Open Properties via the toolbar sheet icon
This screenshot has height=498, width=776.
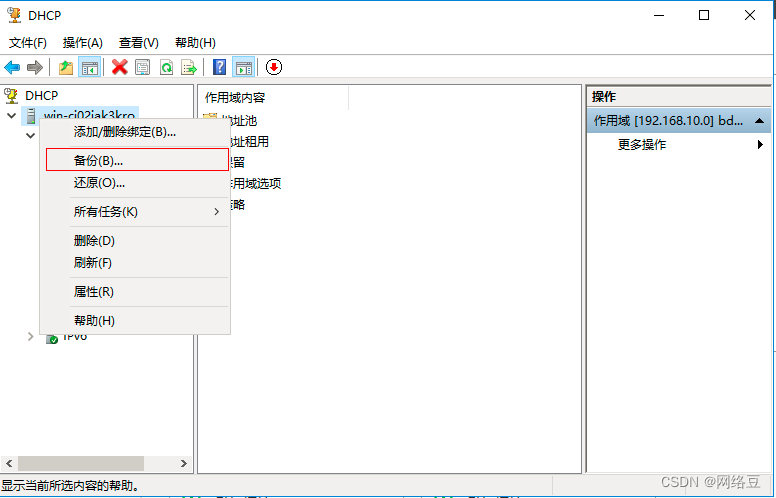point(143,67)
